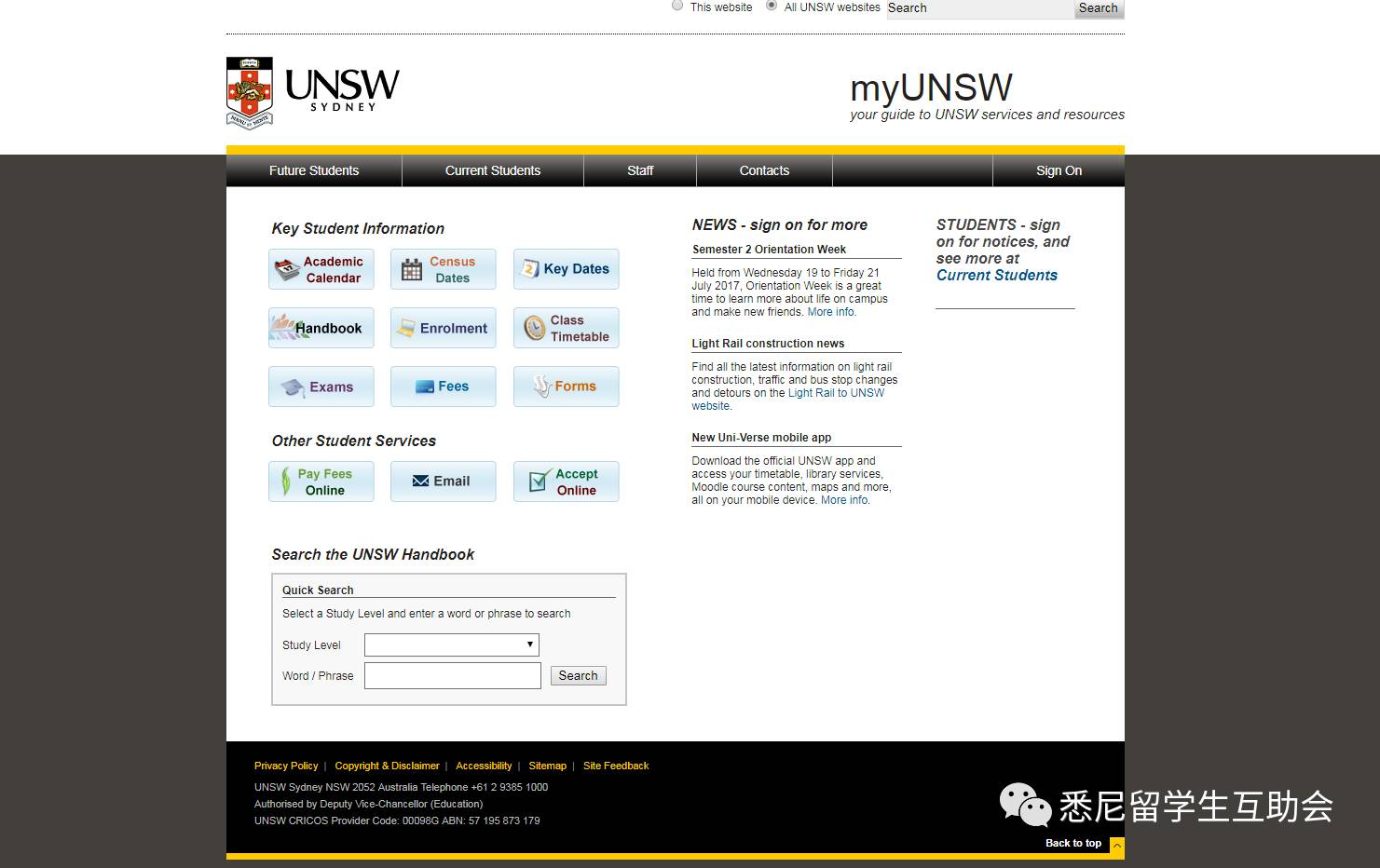Open the Sitemap footer link
Image resolution: width=1380 pixels, height=868 pixels.
548,766
